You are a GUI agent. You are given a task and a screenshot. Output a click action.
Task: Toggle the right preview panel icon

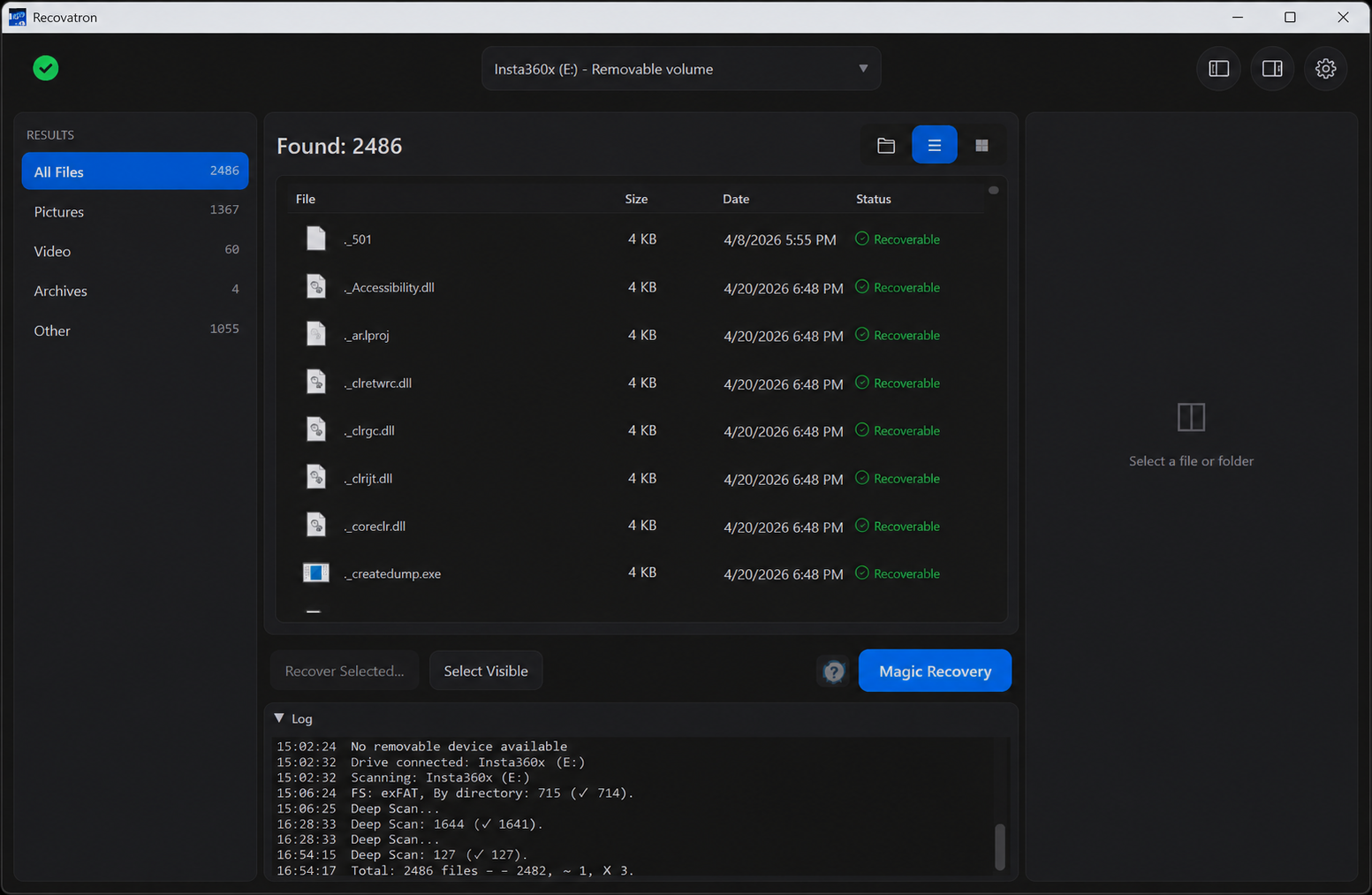[x=1272, y=68]
